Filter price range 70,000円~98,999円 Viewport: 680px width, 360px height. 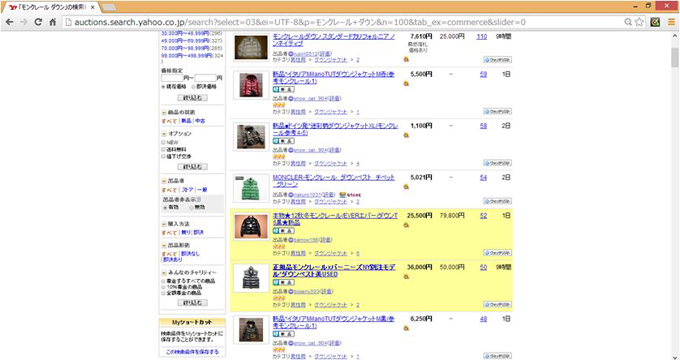(185, 48)
